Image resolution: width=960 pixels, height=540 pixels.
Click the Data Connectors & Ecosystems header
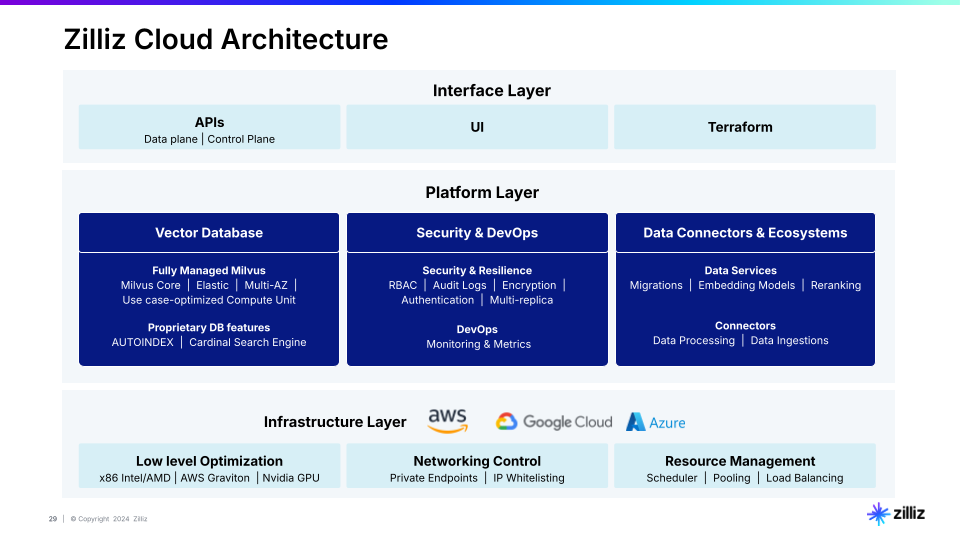pyautogui.click(x=745, y=233)
